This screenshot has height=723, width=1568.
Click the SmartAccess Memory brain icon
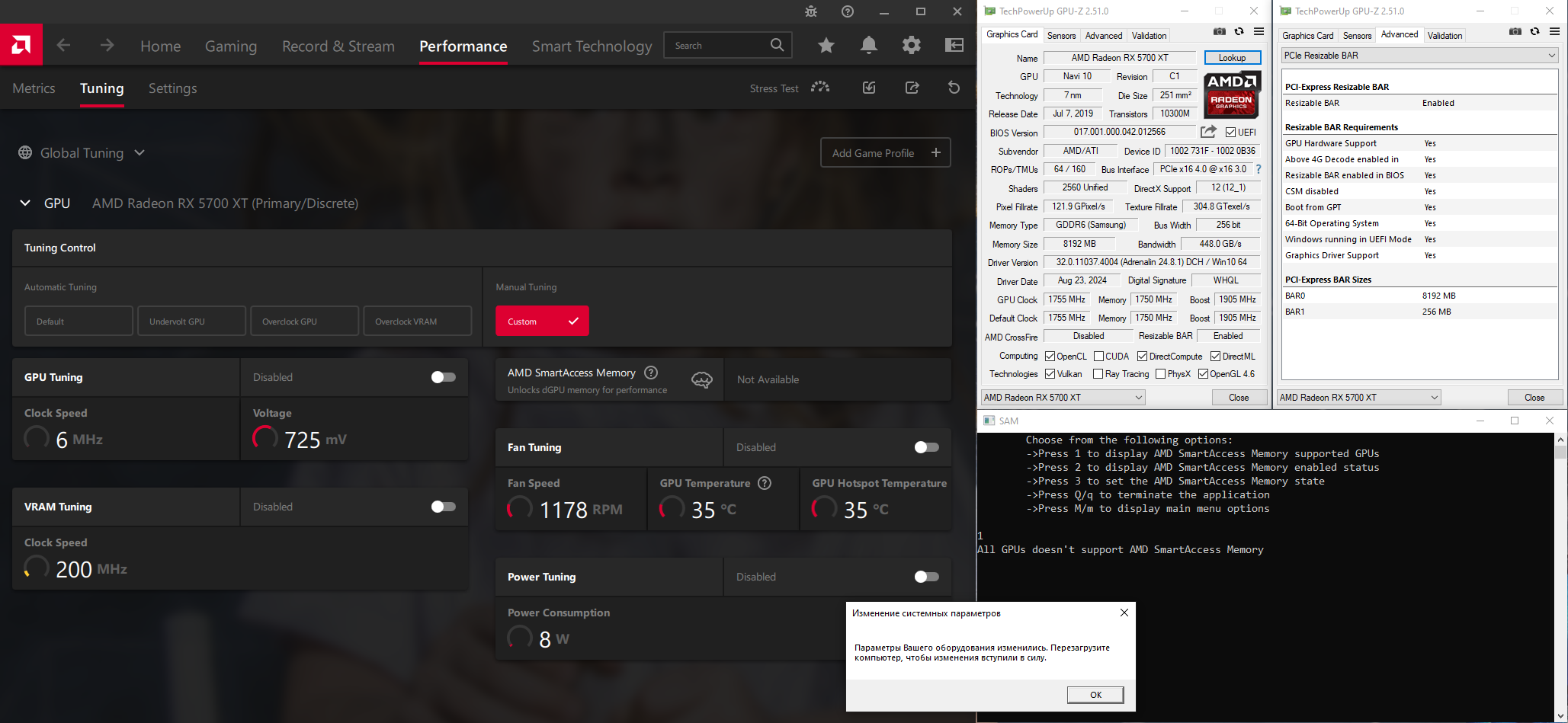[702, 379]
